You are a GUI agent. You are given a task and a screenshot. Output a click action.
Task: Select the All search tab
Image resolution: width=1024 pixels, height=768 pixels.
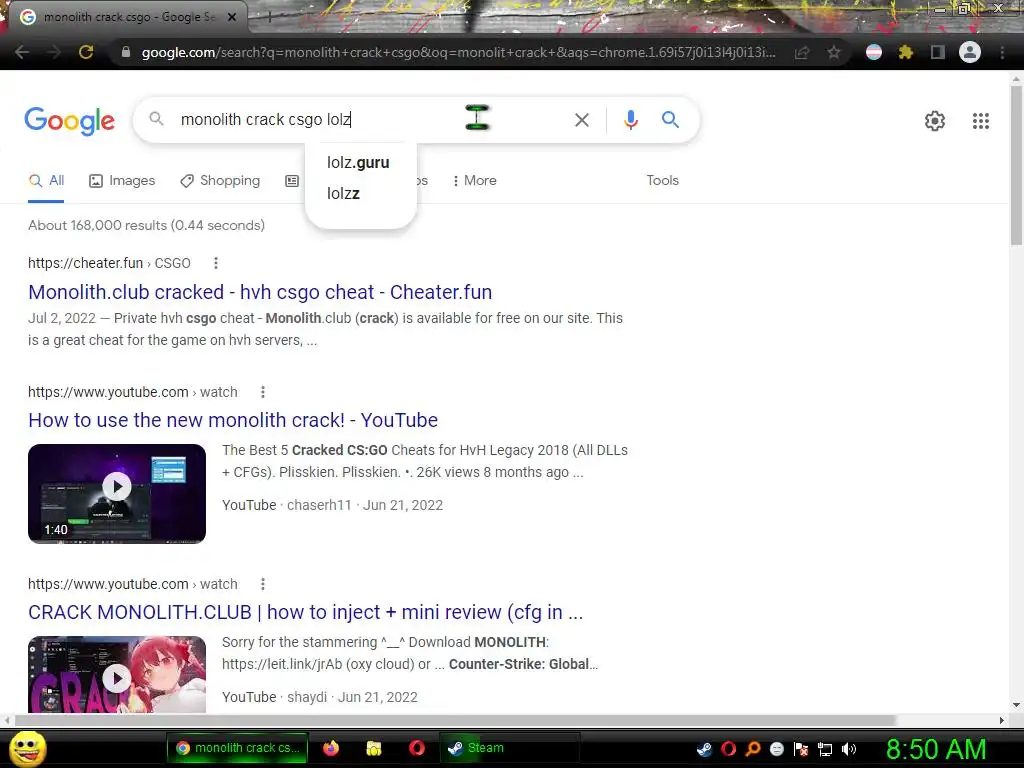pyautogui.click(x=46, y=181)
